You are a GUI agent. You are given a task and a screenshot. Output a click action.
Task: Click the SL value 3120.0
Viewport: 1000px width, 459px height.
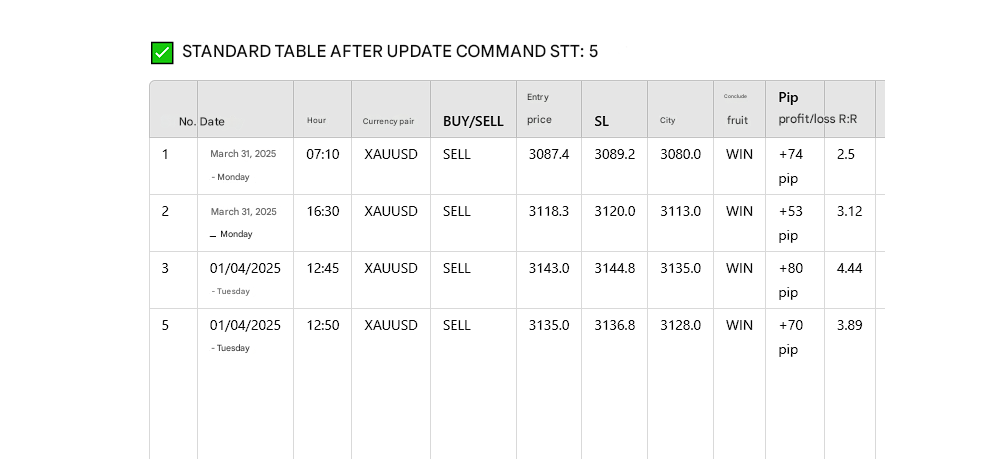coord(614,211)
